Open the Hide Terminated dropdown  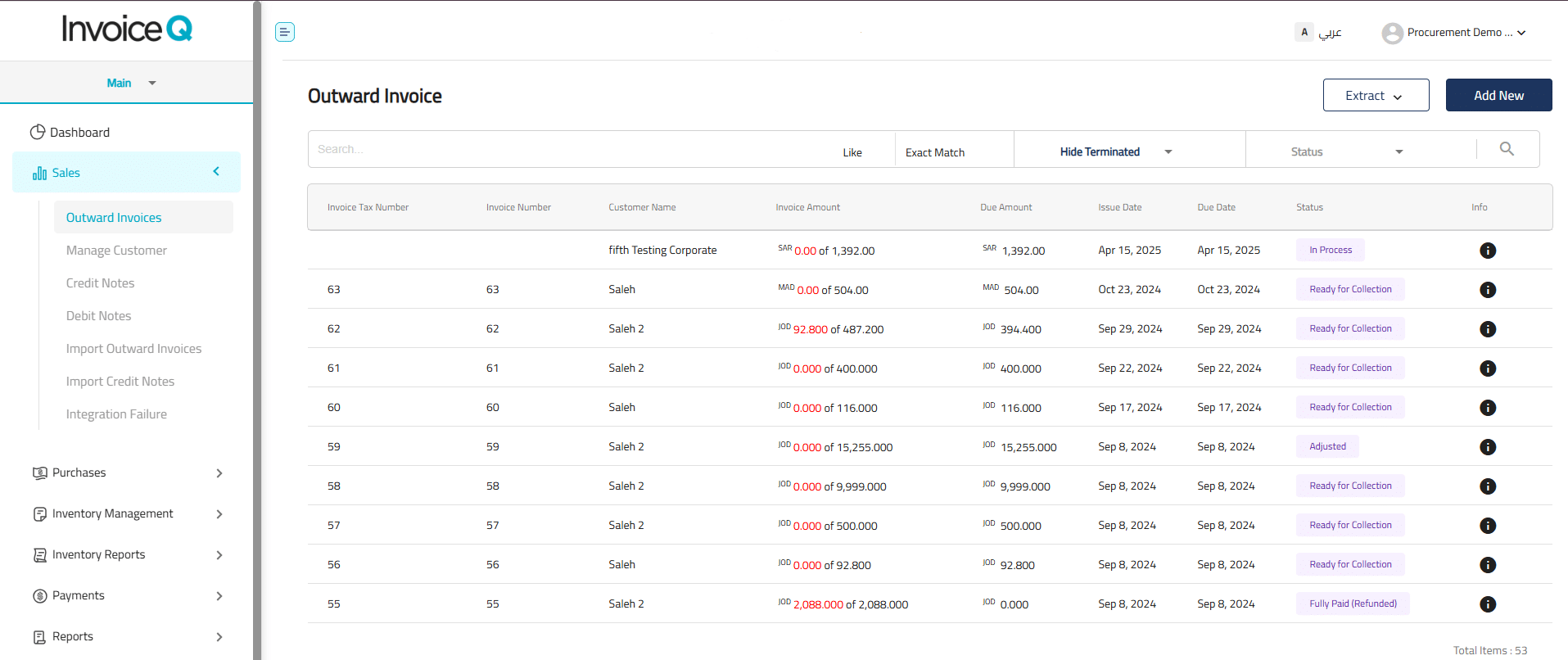click(x=1115, y=151)
